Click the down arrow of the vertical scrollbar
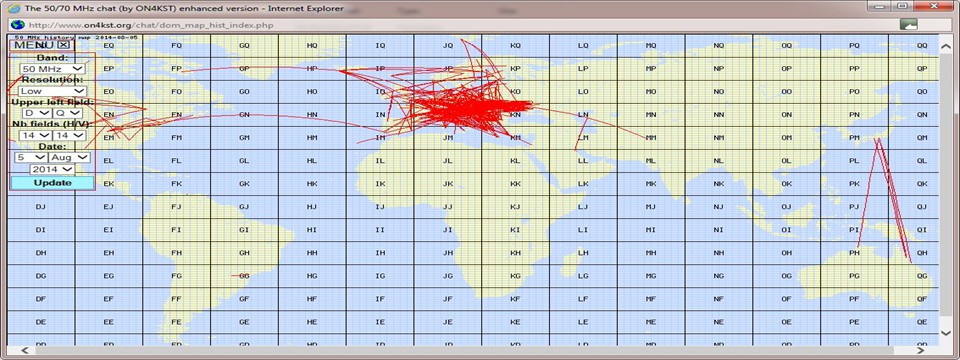 click(945, 333)
